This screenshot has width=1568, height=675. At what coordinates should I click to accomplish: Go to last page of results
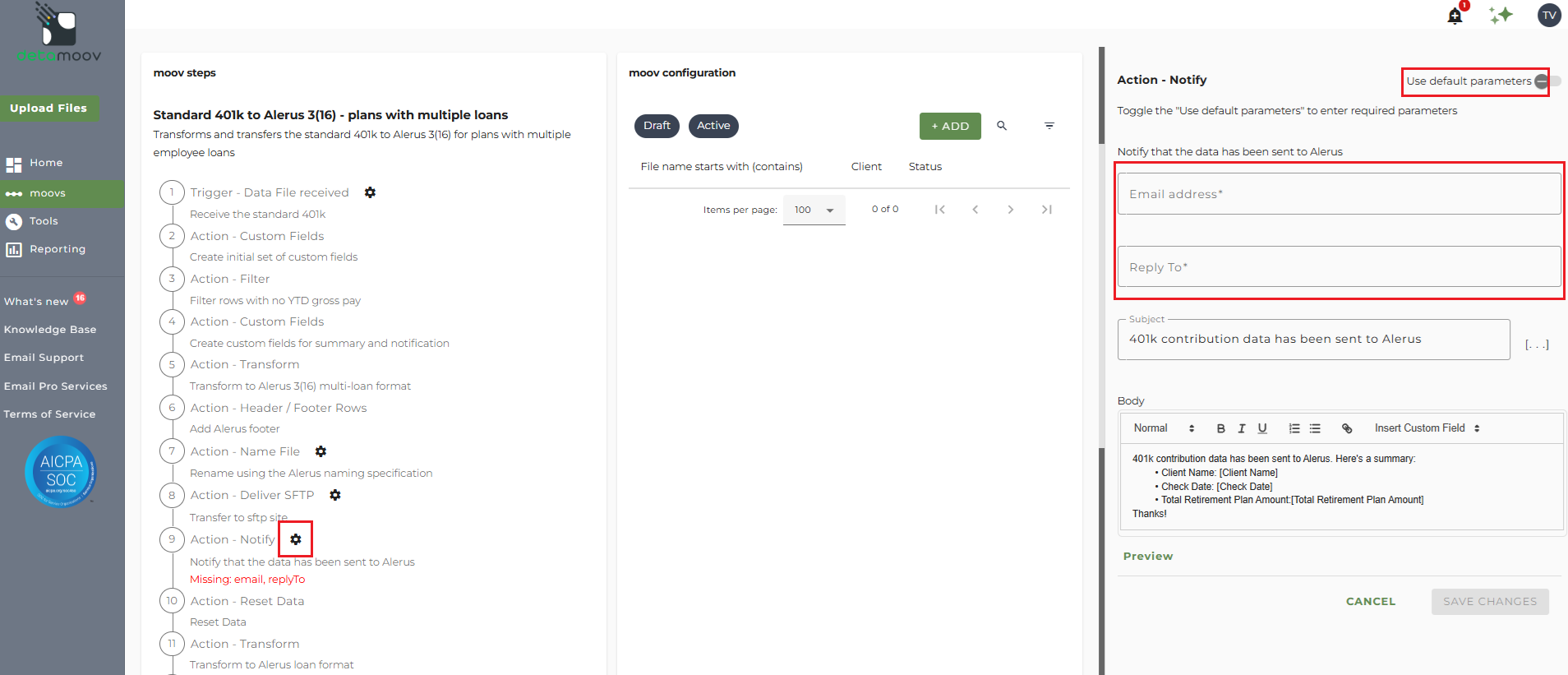(1047, 210)
